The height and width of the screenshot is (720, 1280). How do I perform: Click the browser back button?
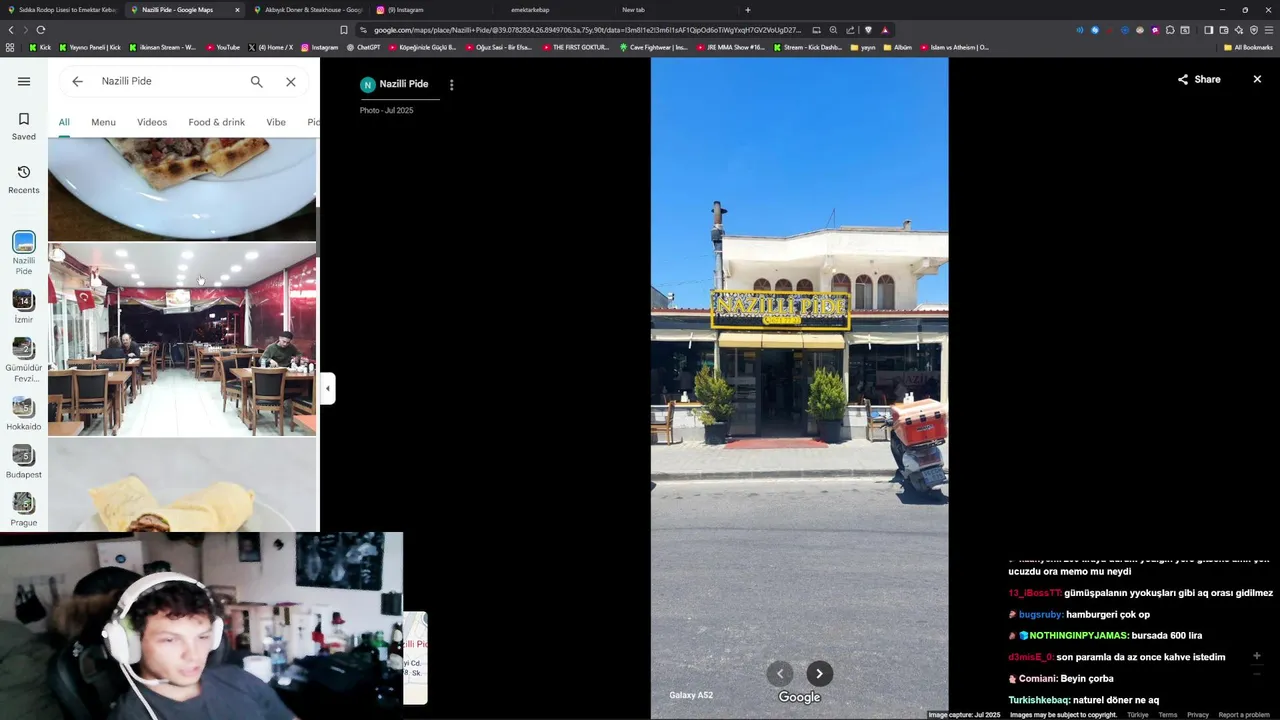(x=11, y=30)
